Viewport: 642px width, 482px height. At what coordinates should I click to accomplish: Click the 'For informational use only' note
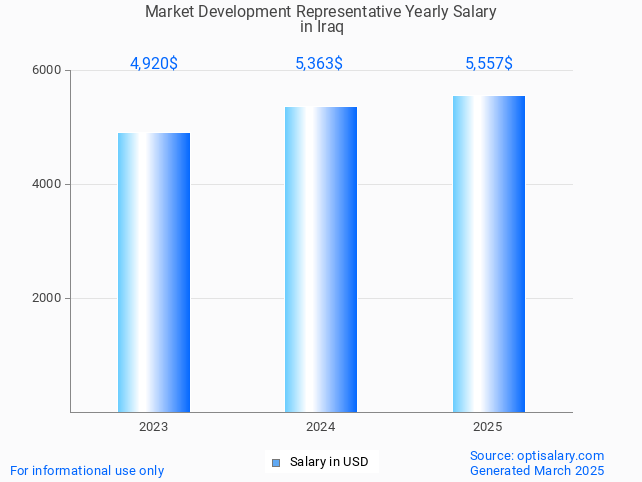(87, 470)
